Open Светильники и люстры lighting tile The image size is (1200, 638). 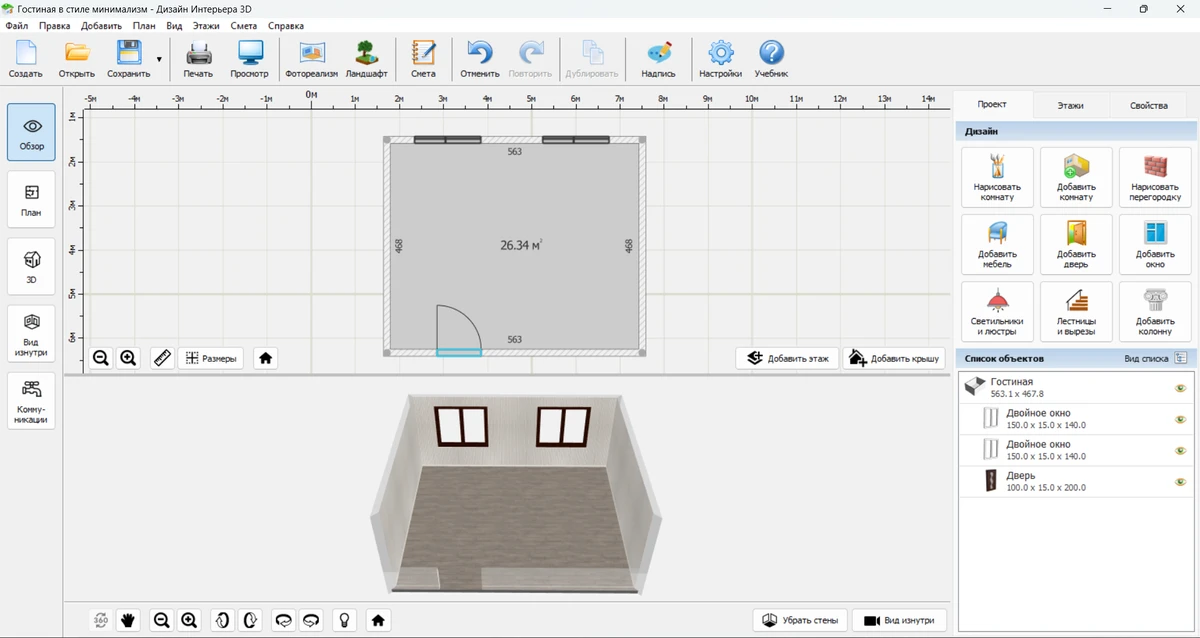(997, 312)
